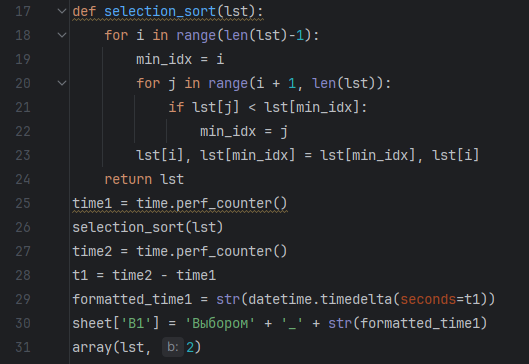Click line number 25 in the gutter
529x364 pixels.
[23, 203]
